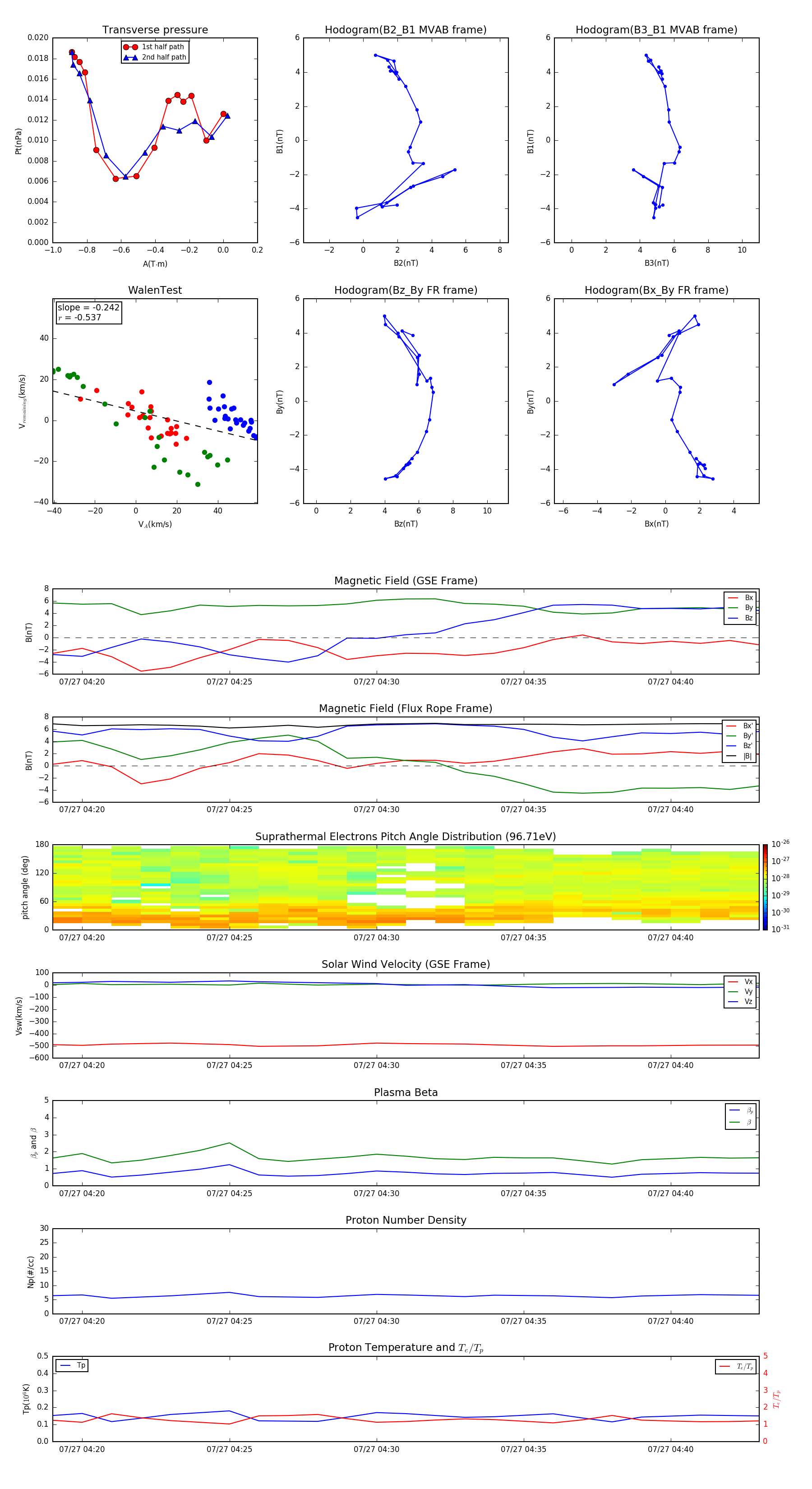The image size is (812, 1489).
Task: Click 'B2(nT)' x-axis label
Action: [x=406, y=263]
